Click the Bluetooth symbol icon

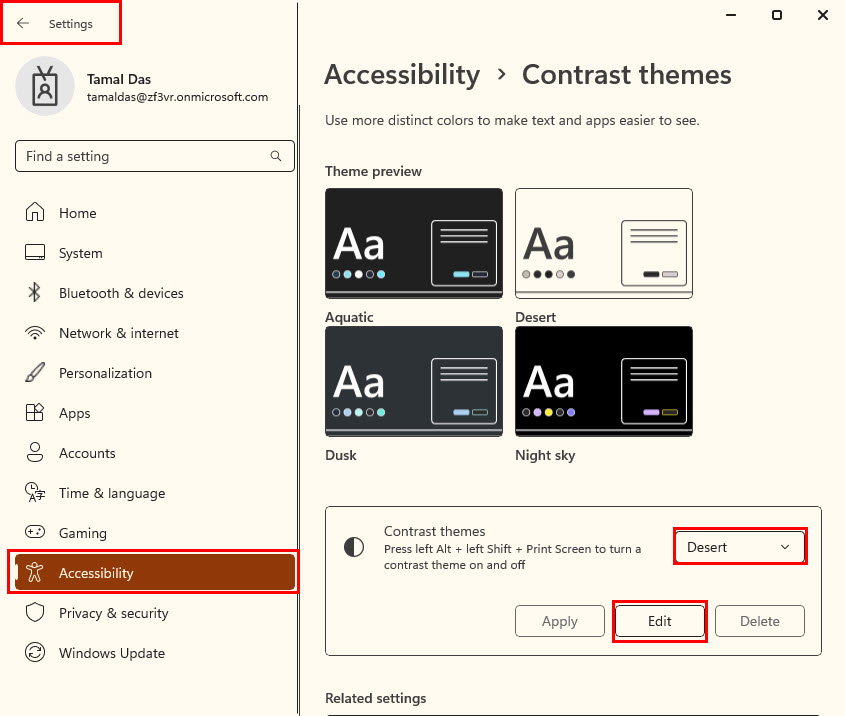(34, 292)
